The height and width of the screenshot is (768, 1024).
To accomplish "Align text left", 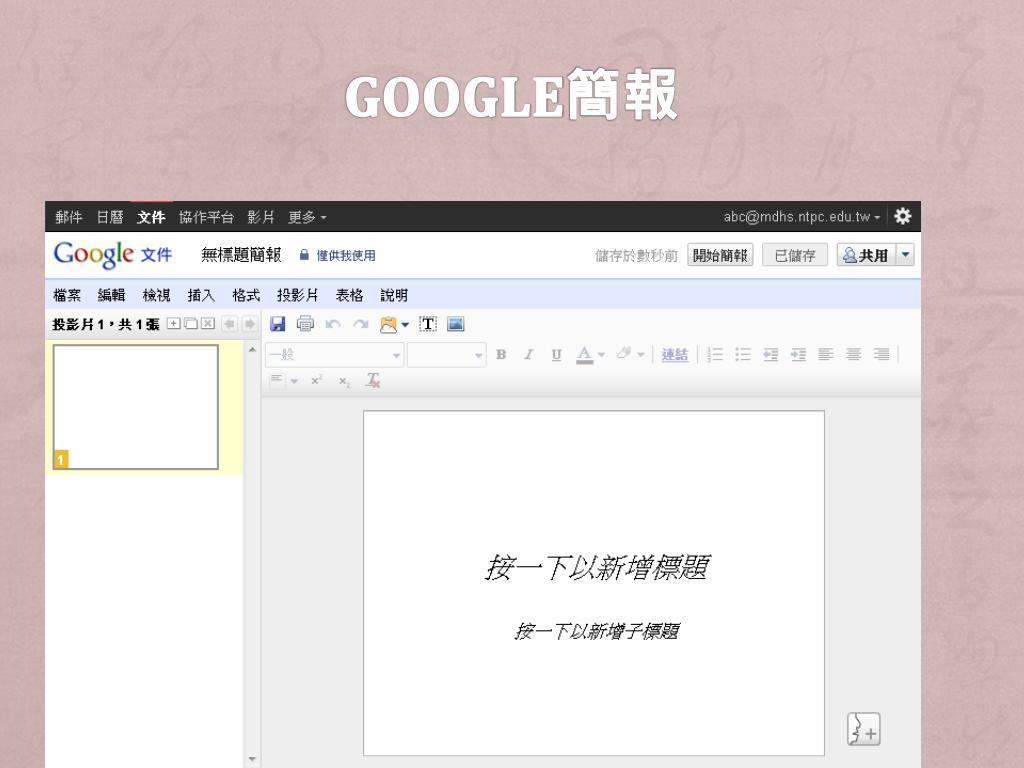I will pyautogui.click(x=826, y=355).
